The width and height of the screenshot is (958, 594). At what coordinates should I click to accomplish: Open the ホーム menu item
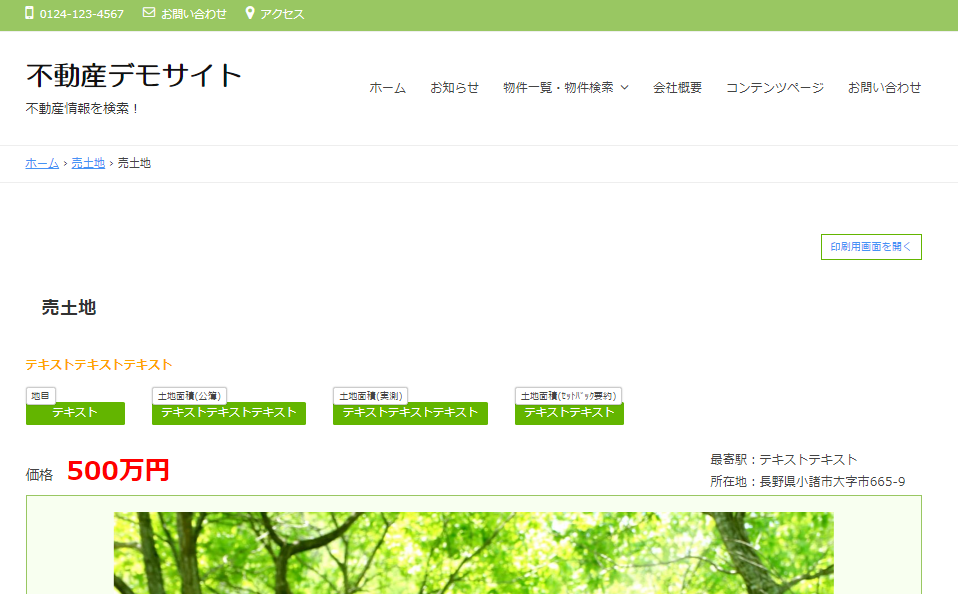click(x=387, y=88)
